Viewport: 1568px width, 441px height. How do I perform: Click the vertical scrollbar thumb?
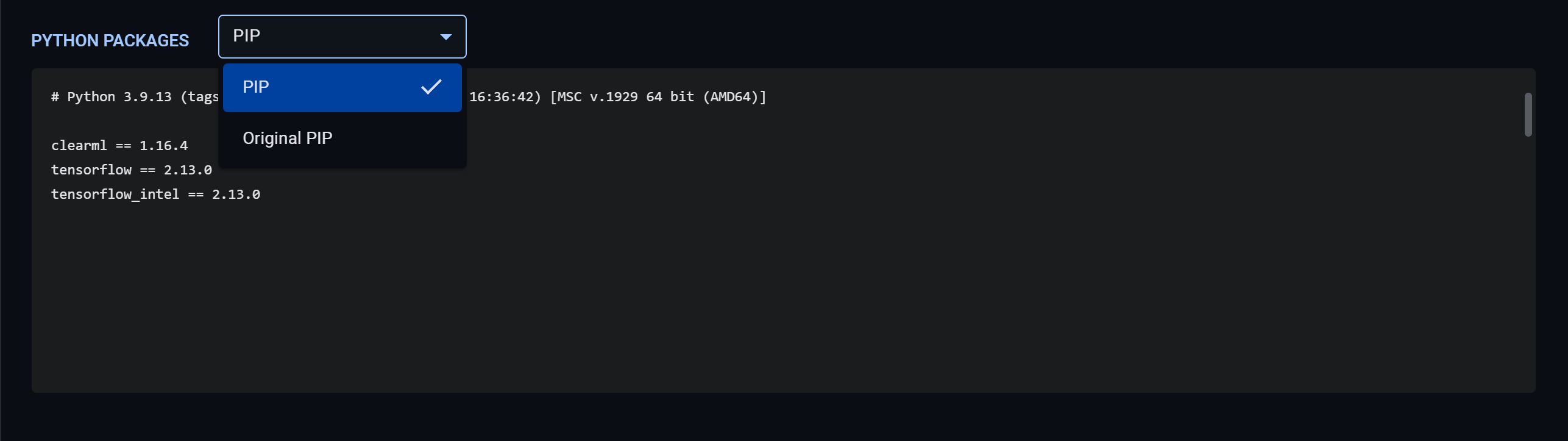pyautogui.click(x=1528, y=113)
